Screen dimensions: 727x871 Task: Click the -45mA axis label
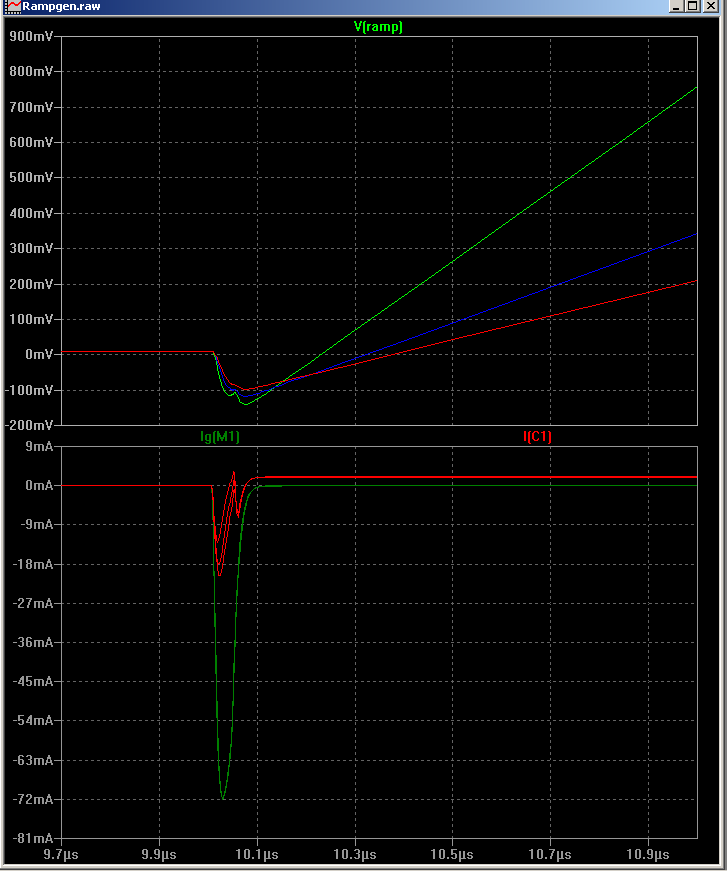coord(33,682)
